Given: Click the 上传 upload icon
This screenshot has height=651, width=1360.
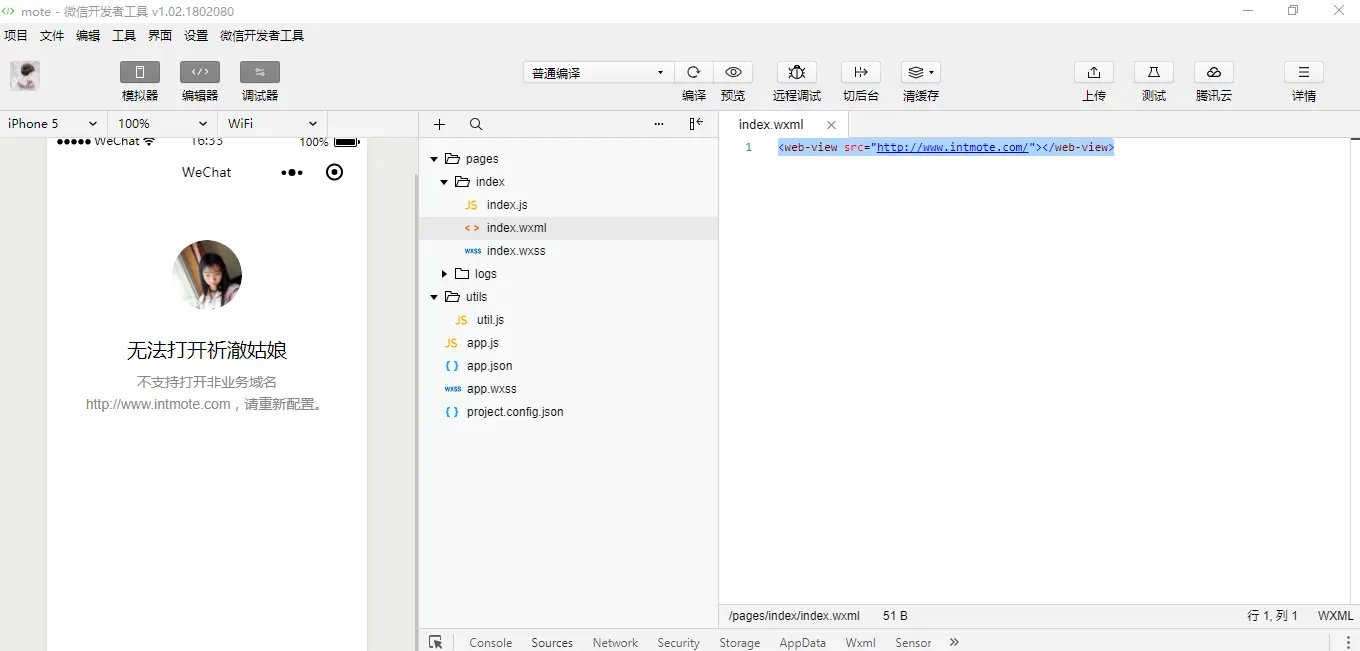Looking at the screenshot, I should point(1094,72).
